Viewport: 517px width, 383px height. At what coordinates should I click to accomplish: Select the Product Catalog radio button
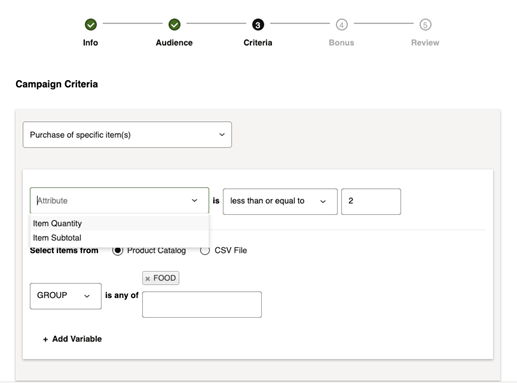click(118, 250)
